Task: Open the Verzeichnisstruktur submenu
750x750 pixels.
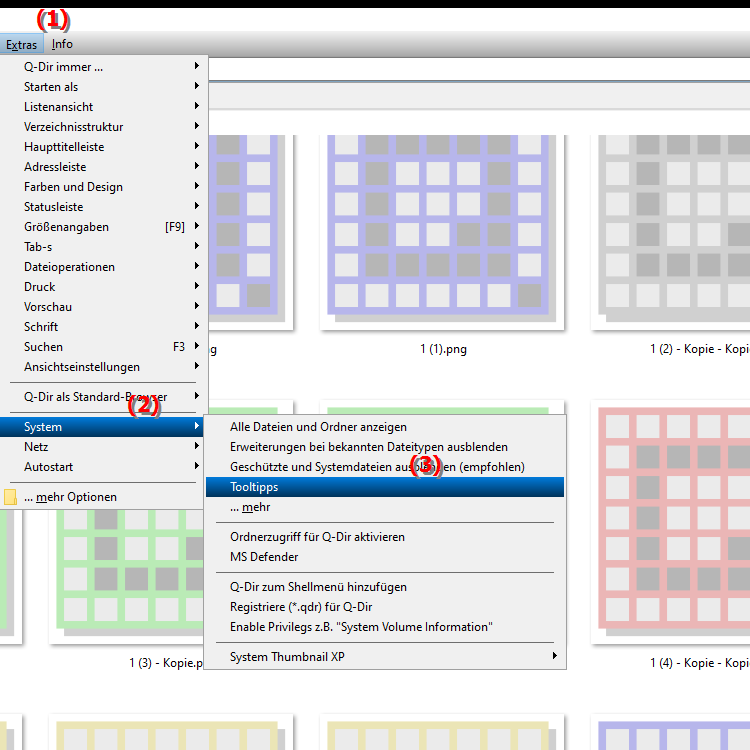Action: point(104,127)
